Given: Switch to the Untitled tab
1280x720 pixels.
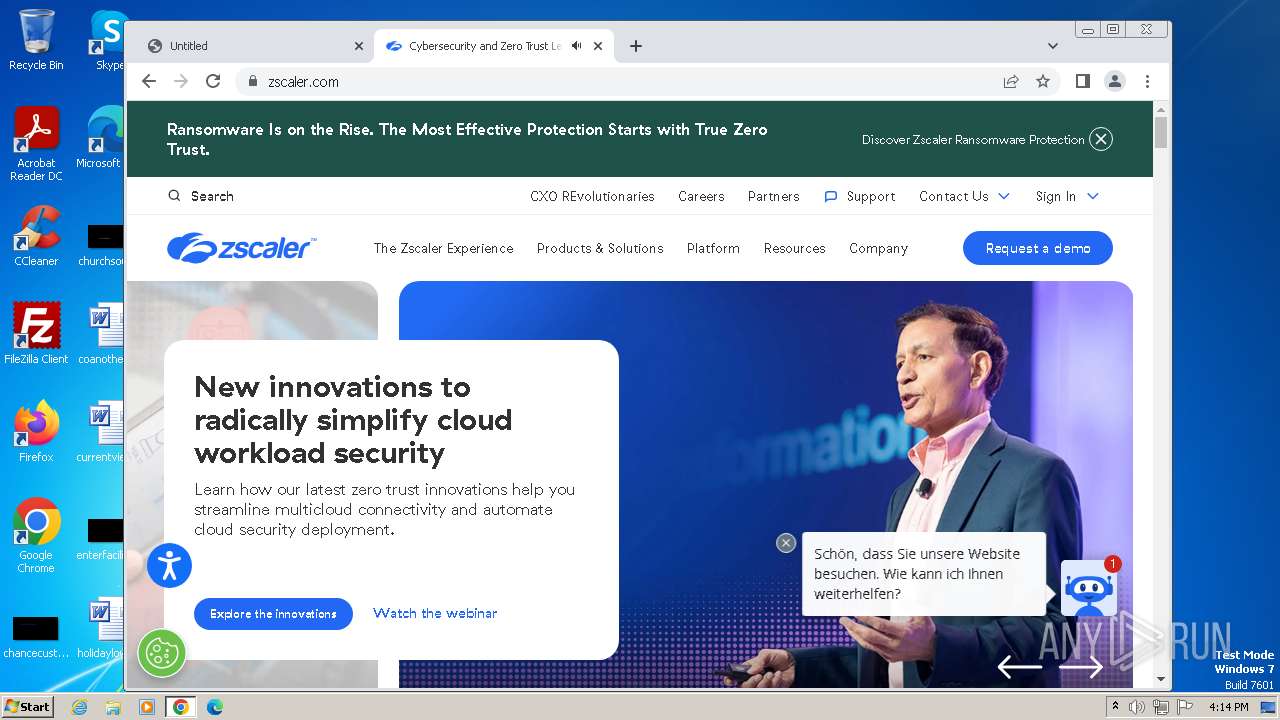Looking at the screenshot, I should click(x=254, y=46).
